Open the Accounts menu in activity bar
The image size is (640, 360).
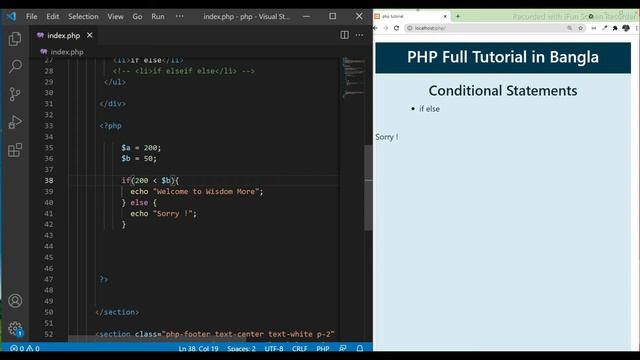[x=15, y=301]
